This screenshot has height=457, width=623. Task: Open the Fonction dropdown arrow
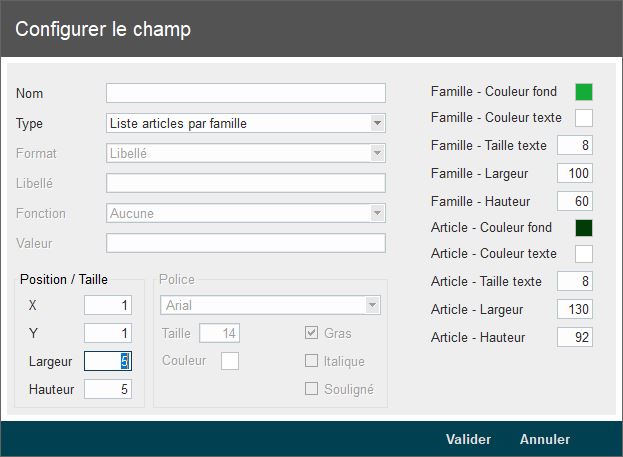point(377,213)
